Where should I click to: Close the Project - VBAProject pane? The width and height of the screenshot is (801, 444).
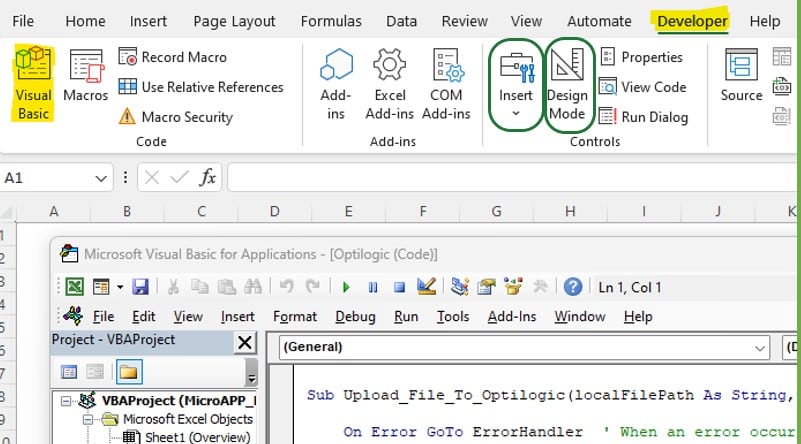(x=245, y=342)
